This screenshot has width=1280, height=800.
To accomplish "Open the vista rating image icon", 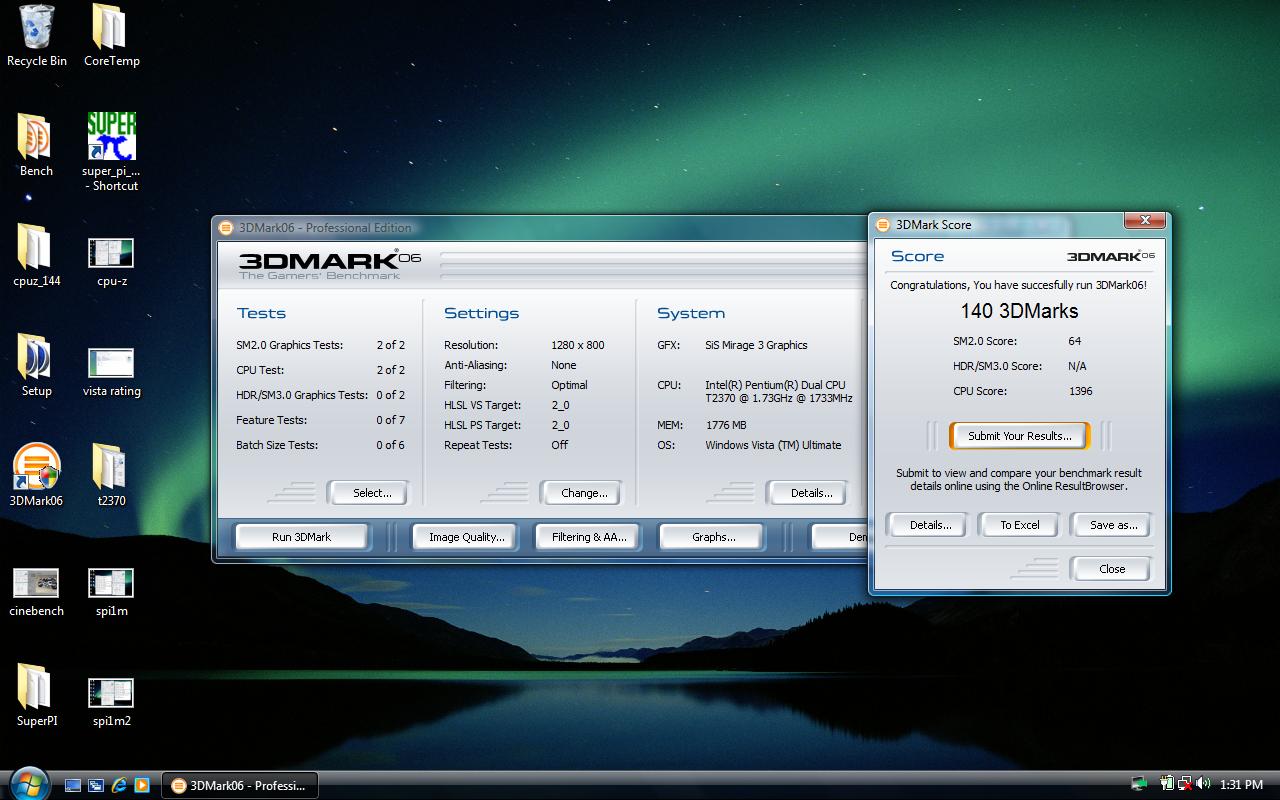I will [x=111, y=362].
